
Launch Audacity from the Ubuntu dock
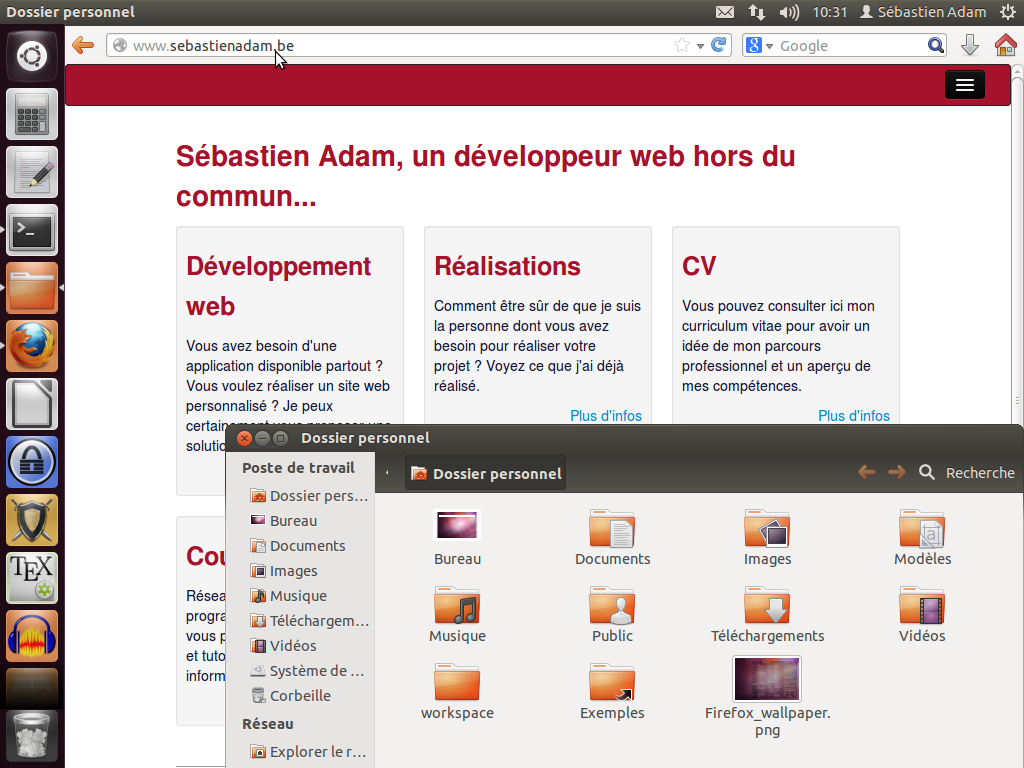[x=32, y=637]
